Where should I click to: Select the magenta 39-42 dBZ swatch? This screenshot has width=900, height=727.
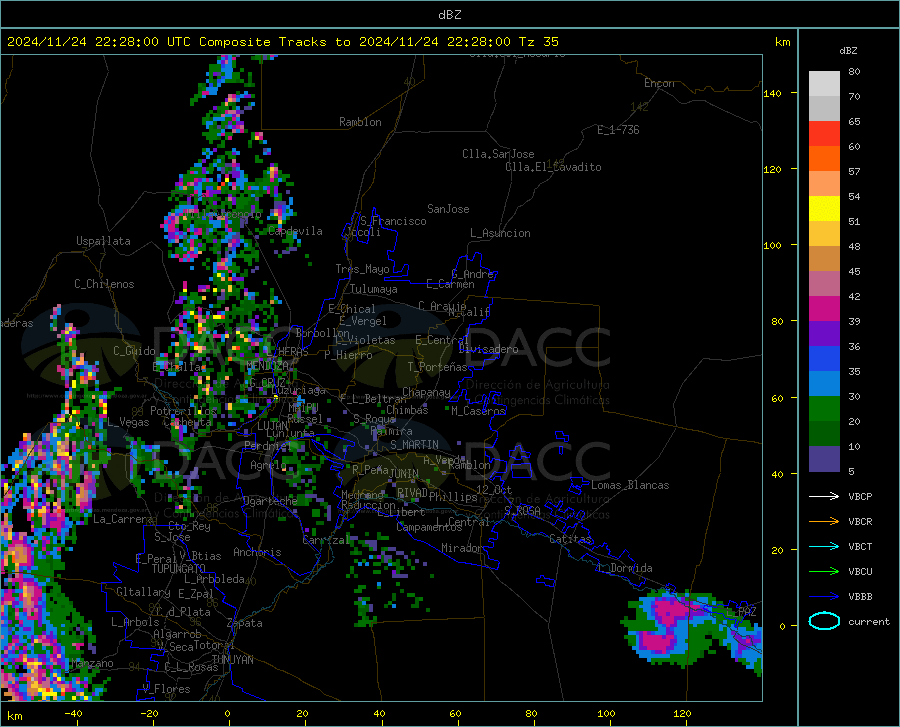coord(824,309)
